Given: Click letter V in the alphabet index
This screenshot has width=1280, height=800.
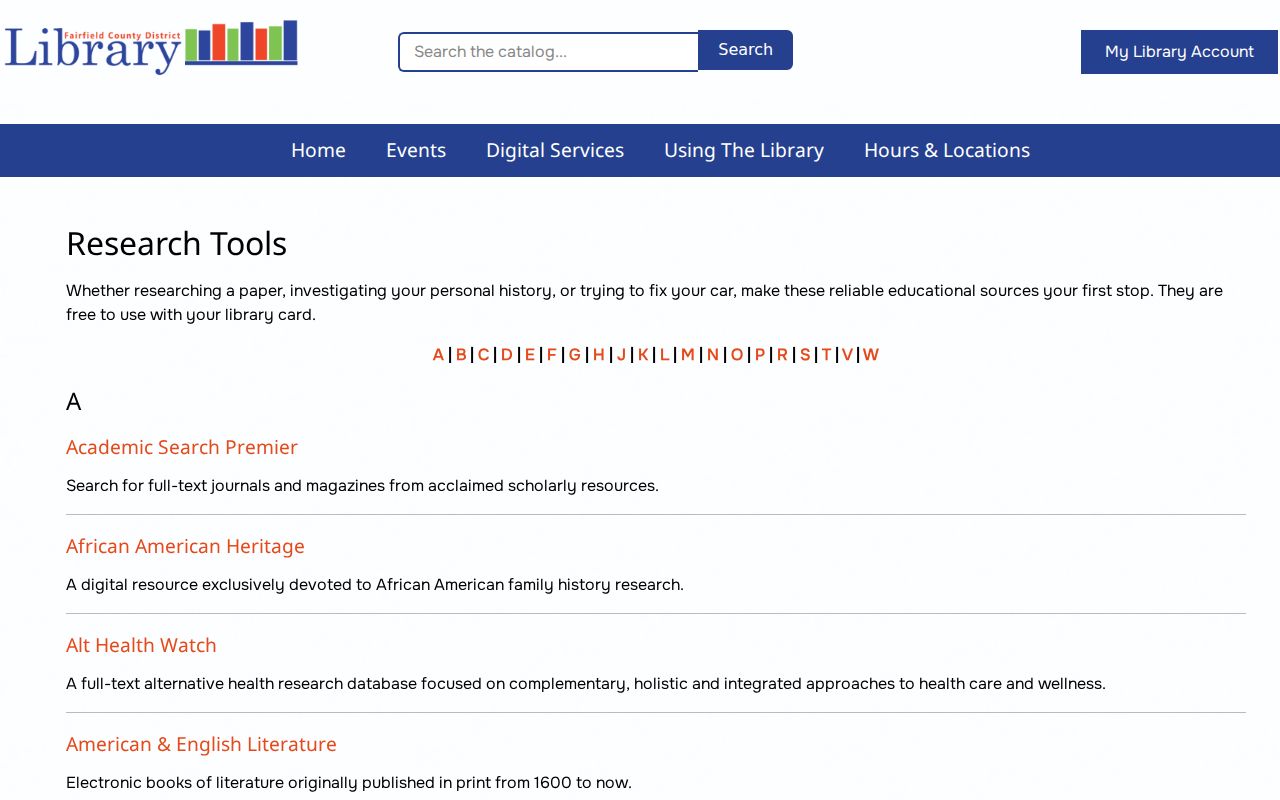Looking at the screenshot, I should click(x=847, y=355).
